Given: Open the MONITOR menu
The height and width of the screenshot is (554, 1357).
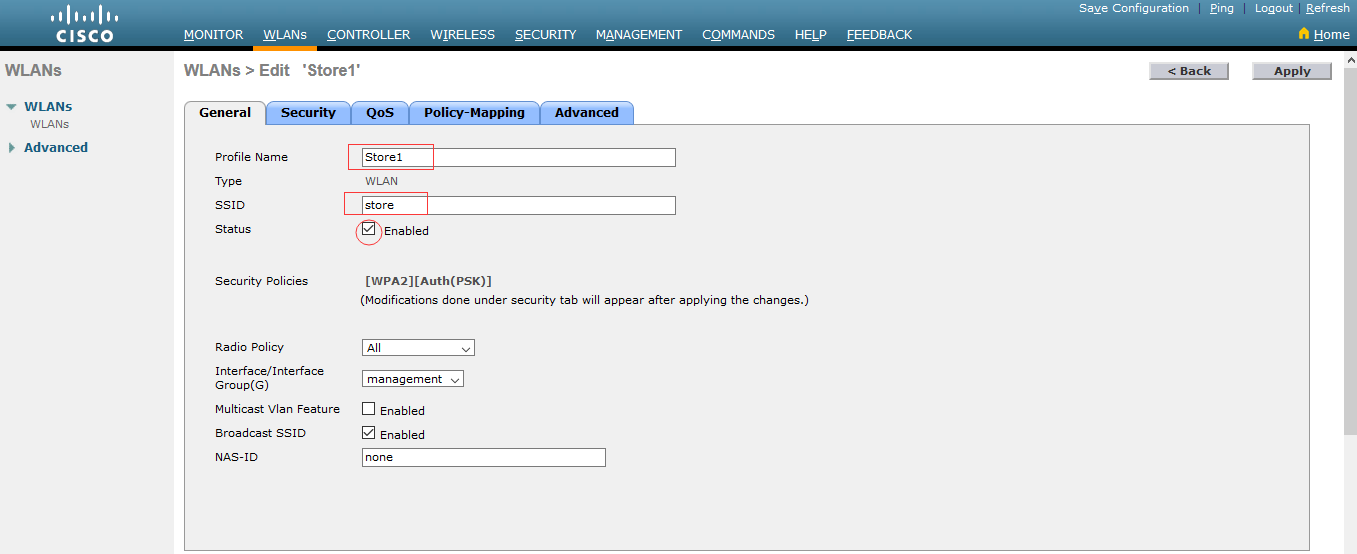Looking at the screenshot, I should pyautogui.click(x=213, y=34).
